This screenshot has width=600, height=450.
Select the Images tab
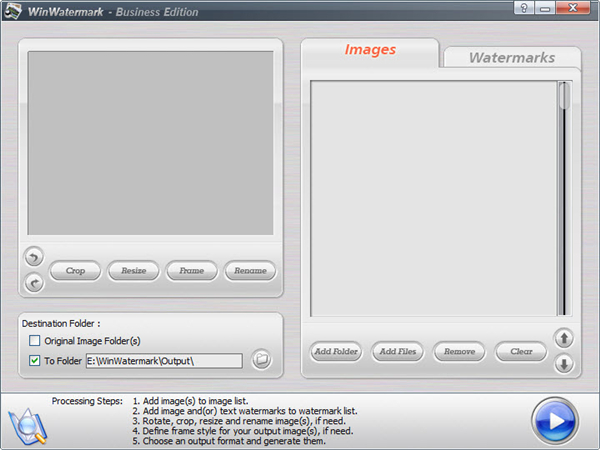370,50
